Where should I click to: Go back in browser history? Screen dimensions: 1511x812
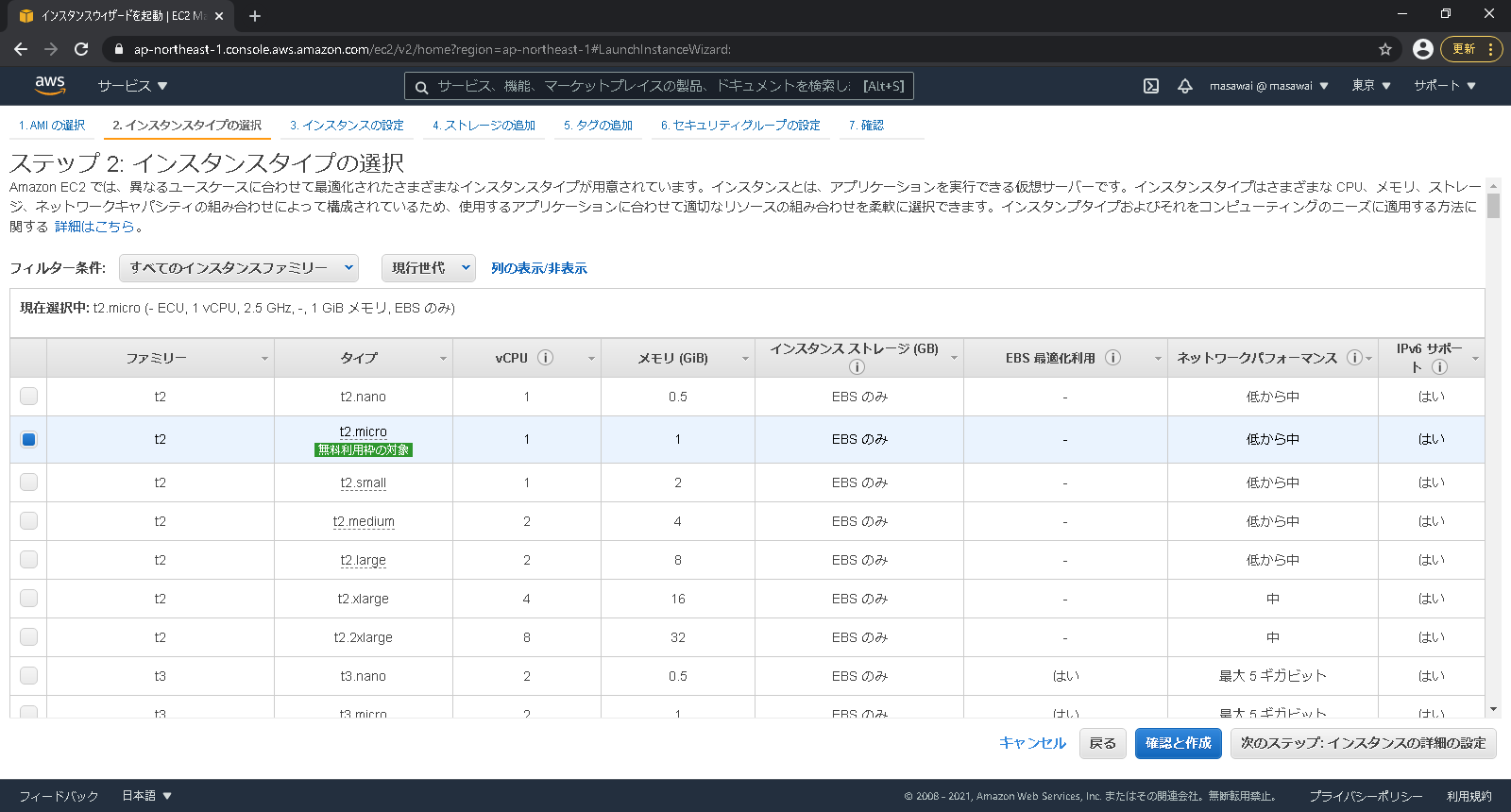21,49
